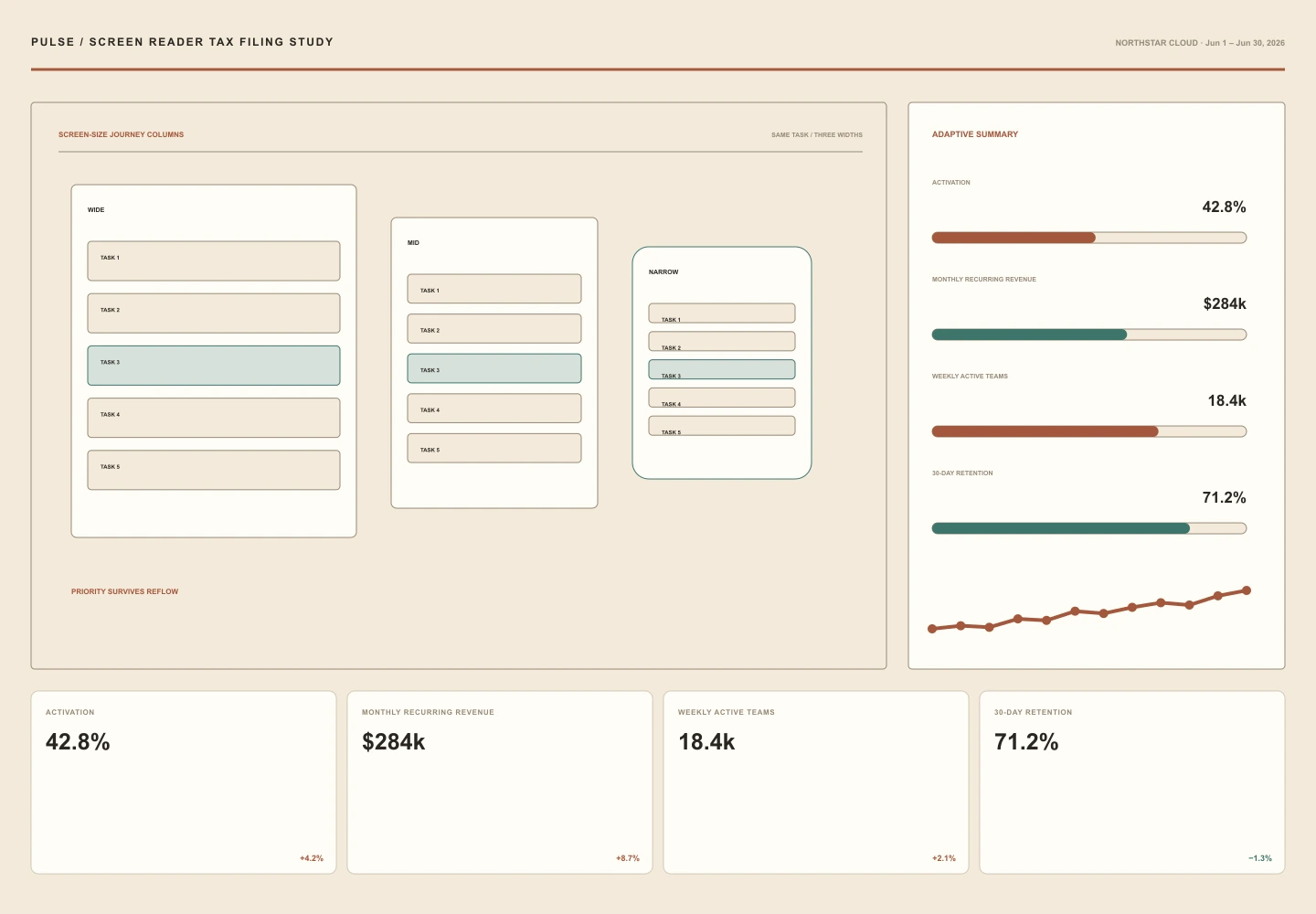Click the 71.2% value in Adaptive Summary
The image size is (1316, 914).
[x=1225, y=498]
